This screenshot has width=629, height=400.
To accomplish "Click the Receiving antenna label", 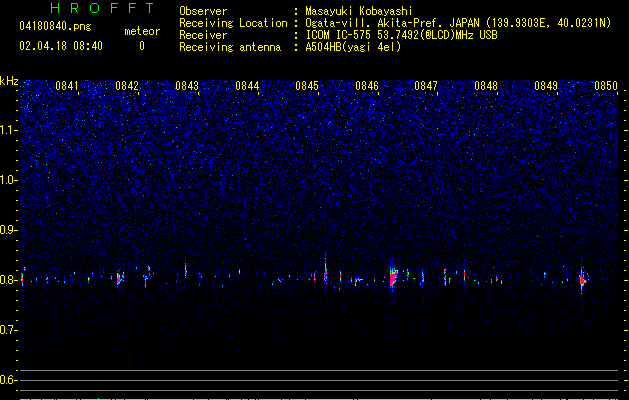I will tap(230, 47).
